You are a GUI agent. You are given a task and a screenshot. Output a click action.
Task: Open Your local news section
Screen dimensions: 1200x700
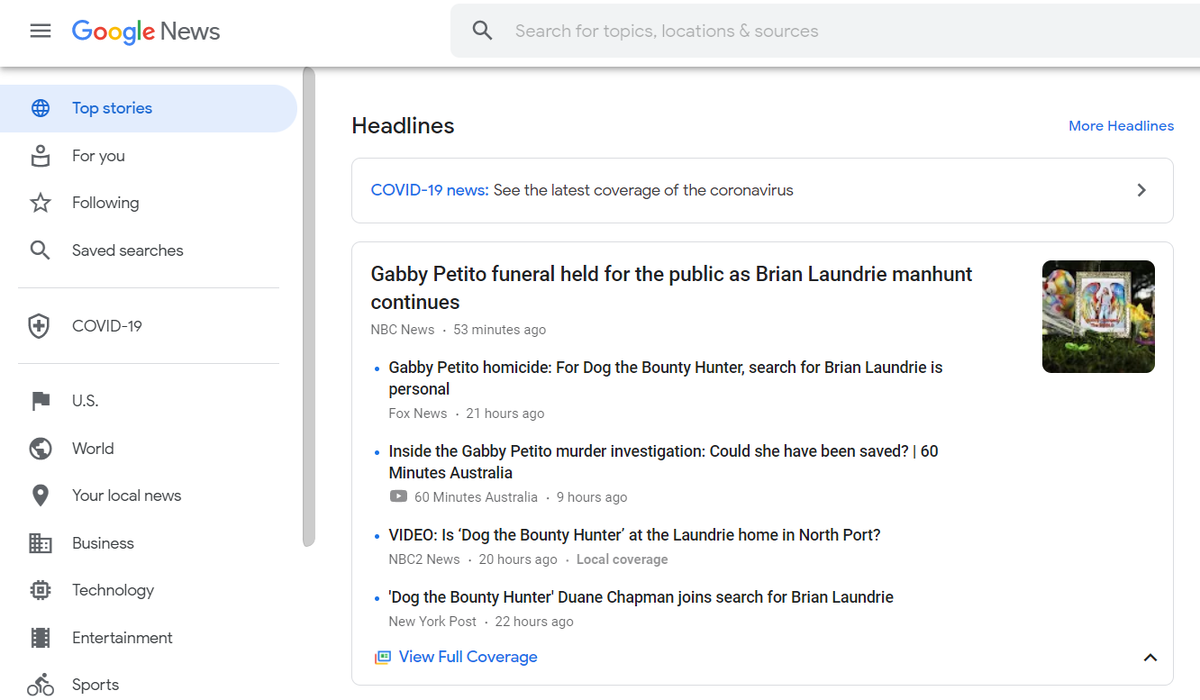click(148, 496)
